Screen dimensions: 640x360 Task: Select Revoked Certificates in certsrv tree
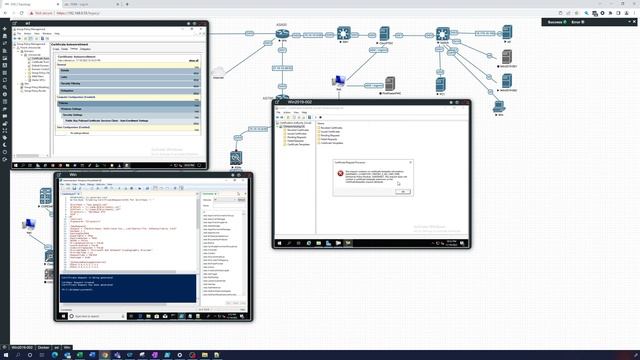pyautogui.click(x=298, y=130)
